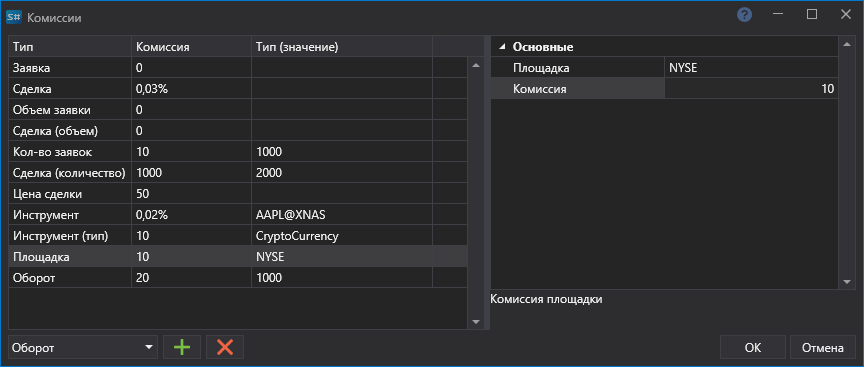Image resolution: width=864 pixels, height=367 pixels.
Task: Select the Инструмент row
Action: coord(238,215)
